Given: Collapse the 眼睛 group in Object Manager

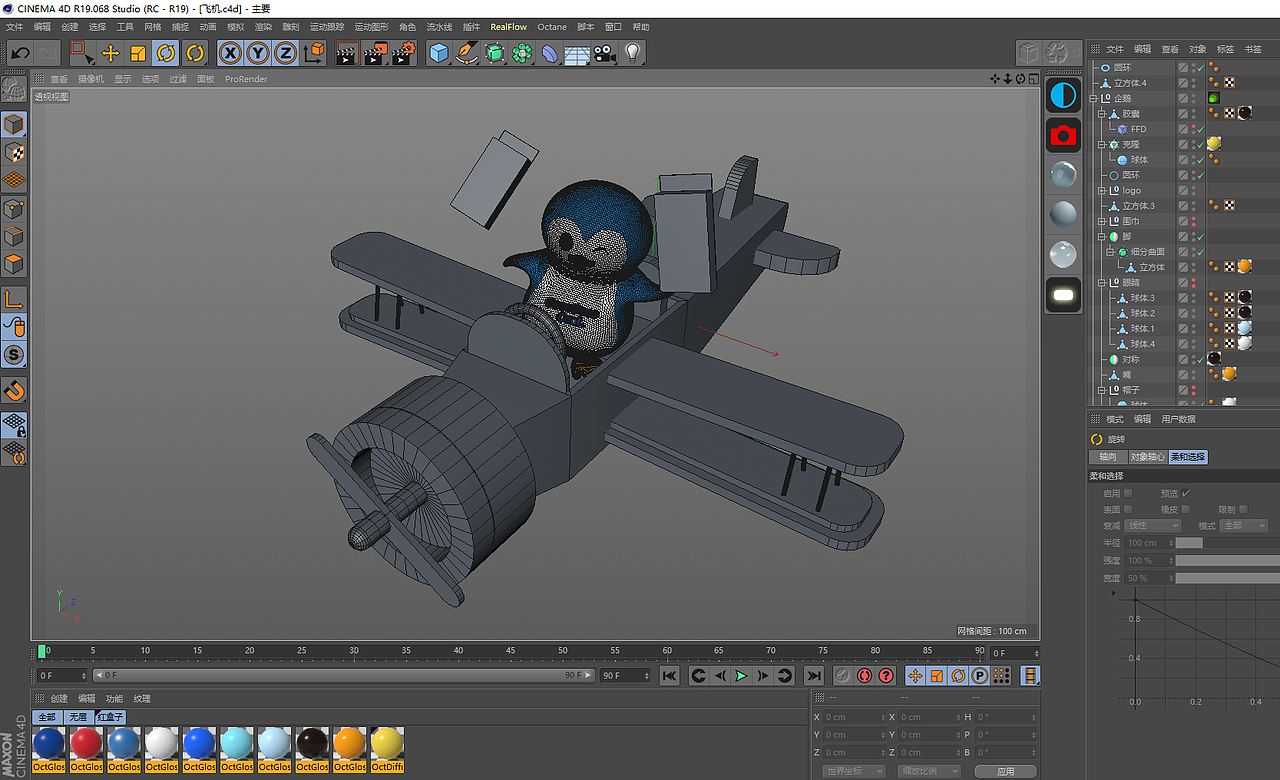Looking at the screenshot, I should (x=1100, y=281).
